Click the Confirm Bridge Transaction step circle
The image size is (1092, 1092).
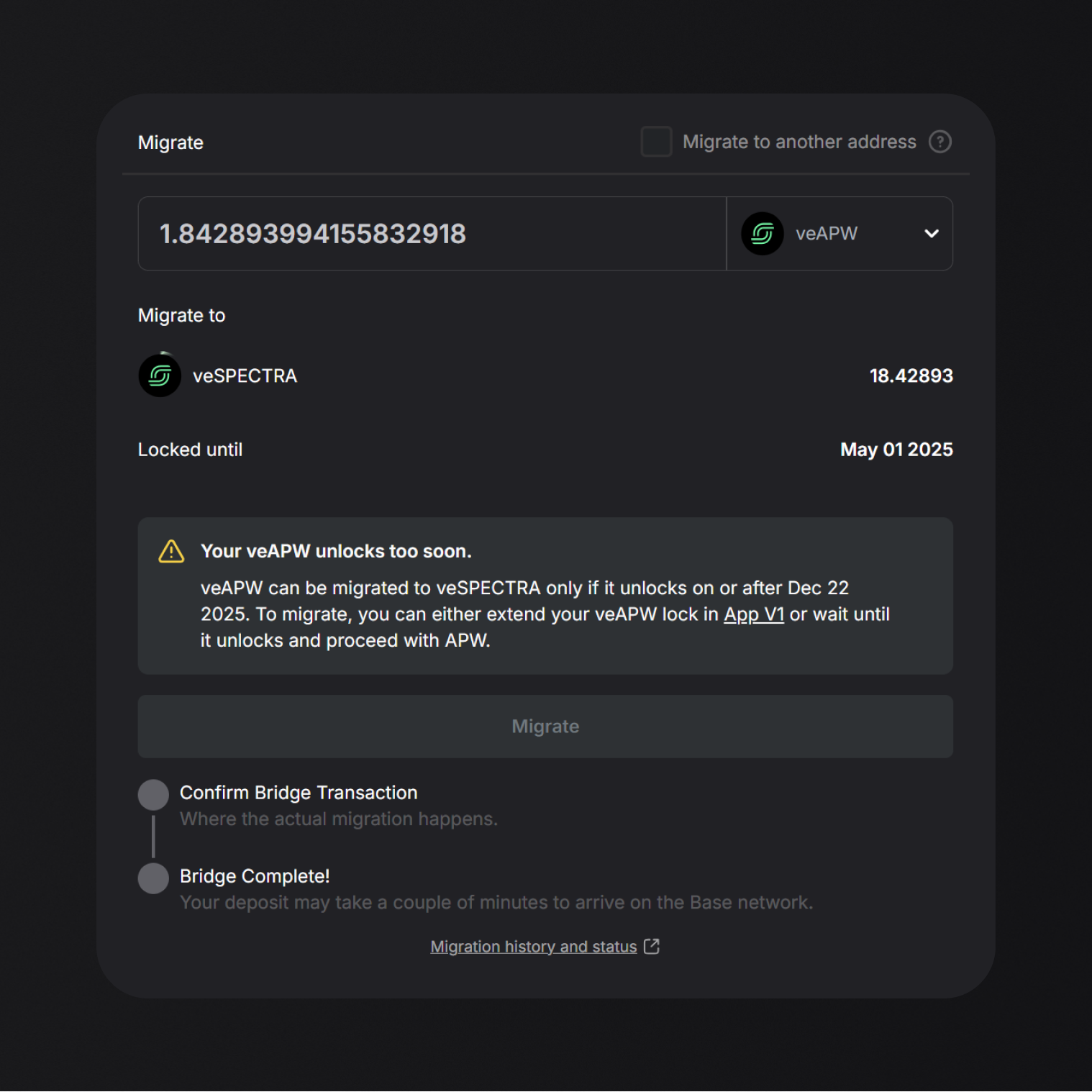coord(153,795)
